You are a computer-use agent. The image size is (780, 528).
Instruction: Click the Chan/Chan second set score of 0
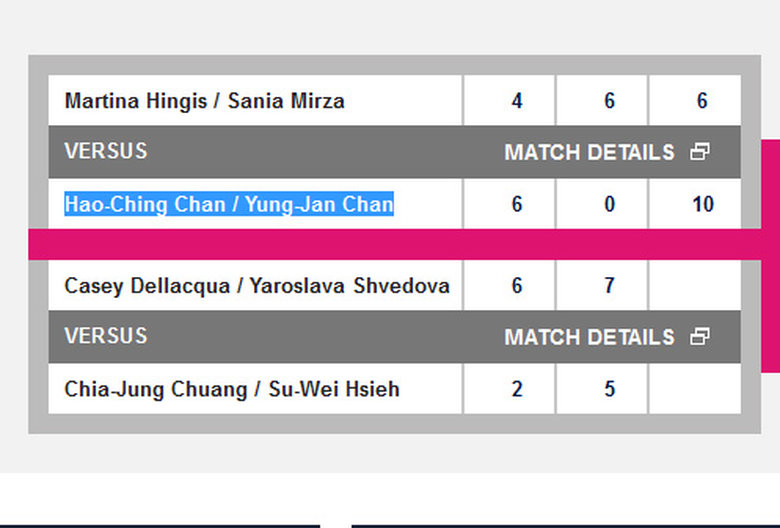coord(609,205)
